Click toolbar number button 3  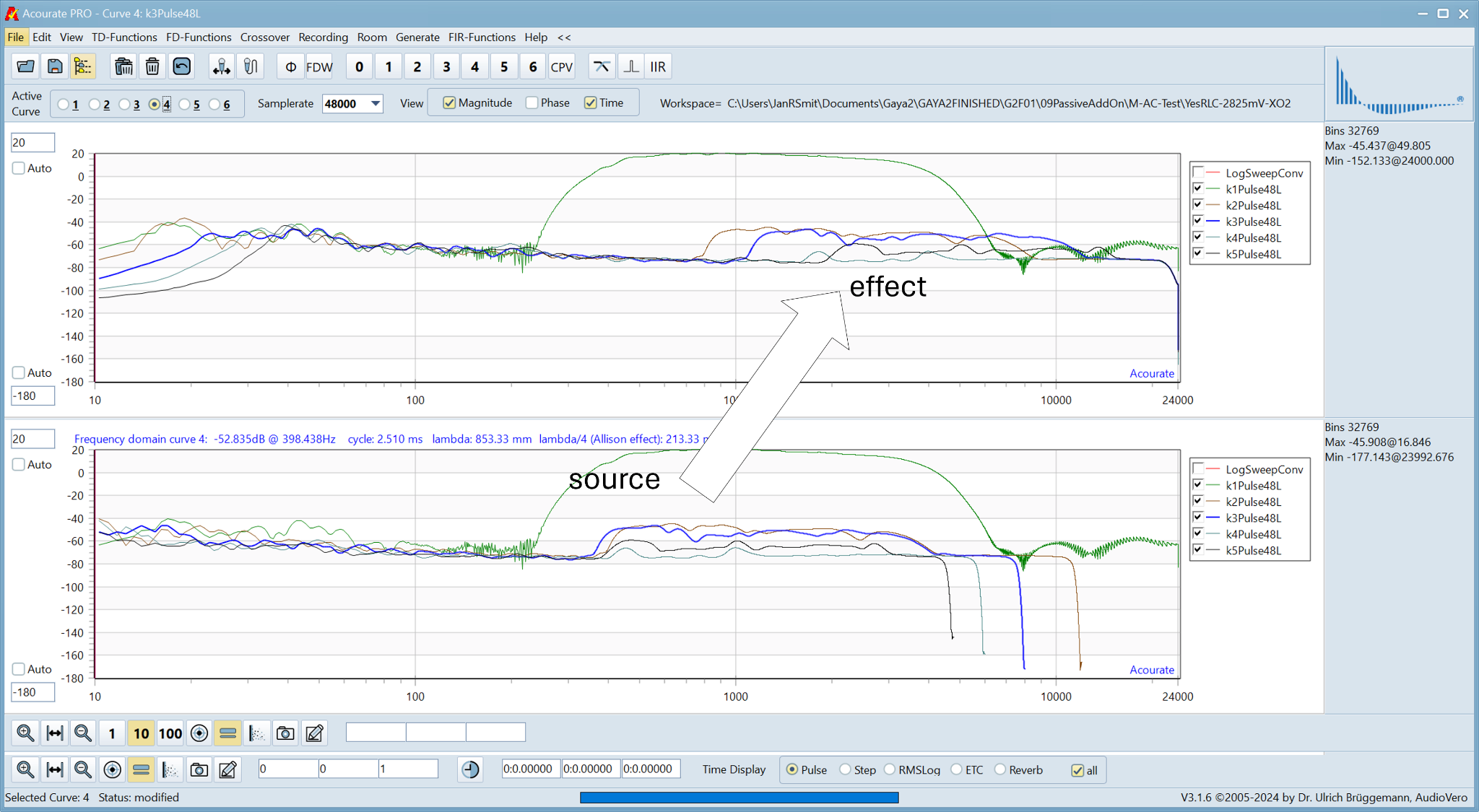point(446,66)
